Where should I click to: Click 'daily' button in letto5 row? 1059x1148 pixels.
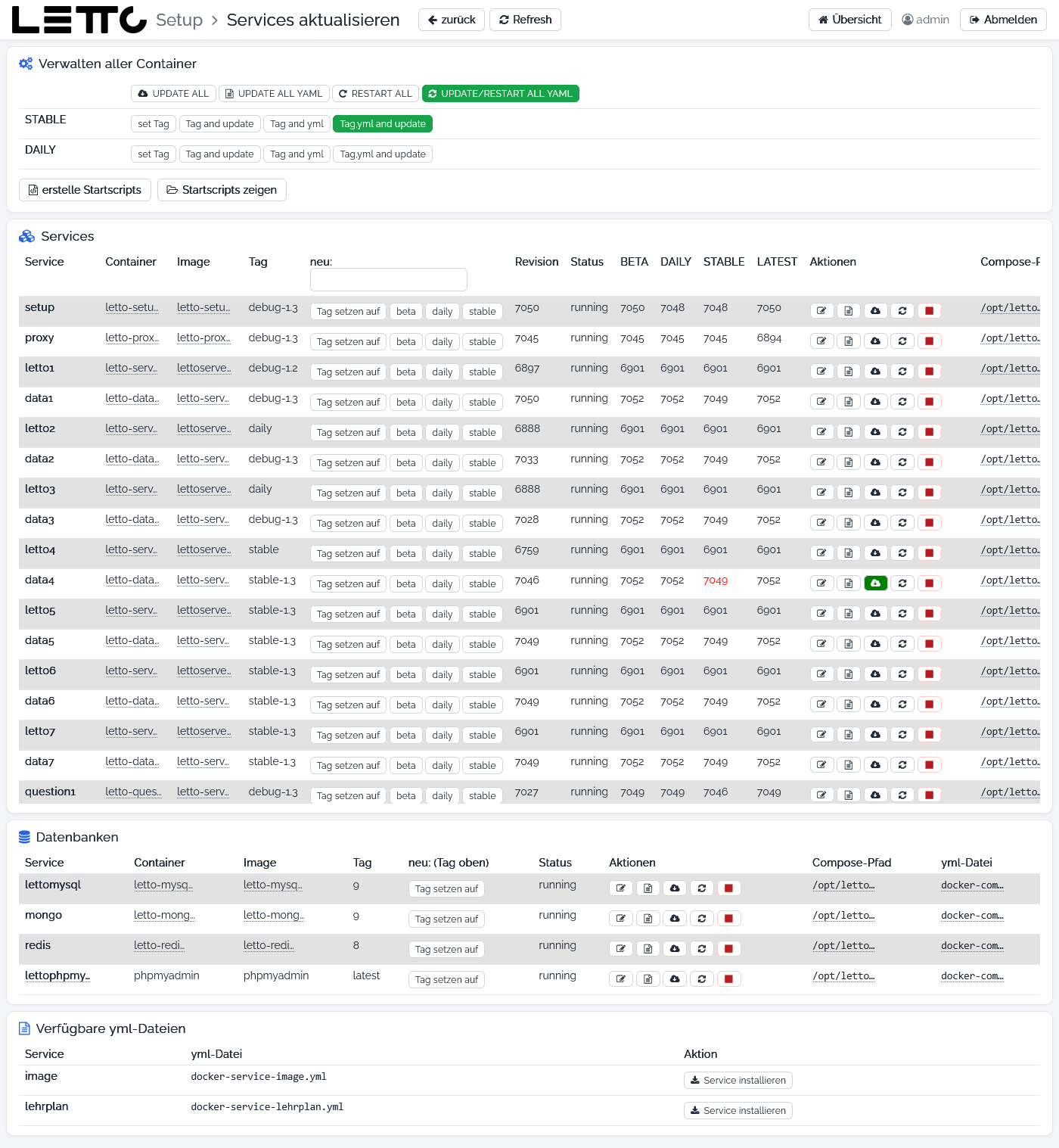(x=443, y=614)
